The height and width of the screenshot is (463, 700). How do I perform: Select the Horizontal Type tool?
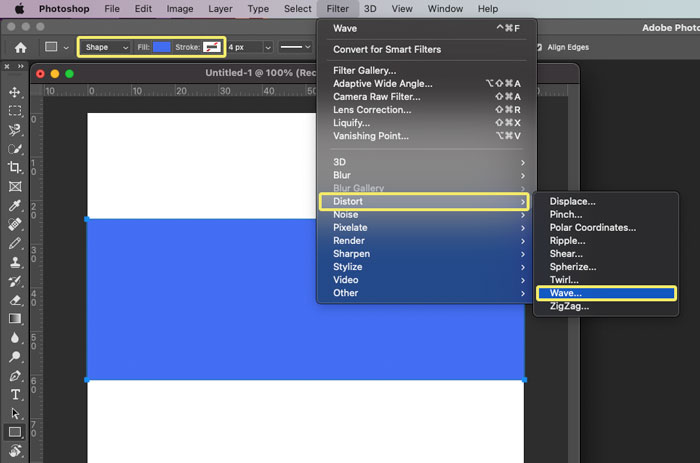pos(15,395)
